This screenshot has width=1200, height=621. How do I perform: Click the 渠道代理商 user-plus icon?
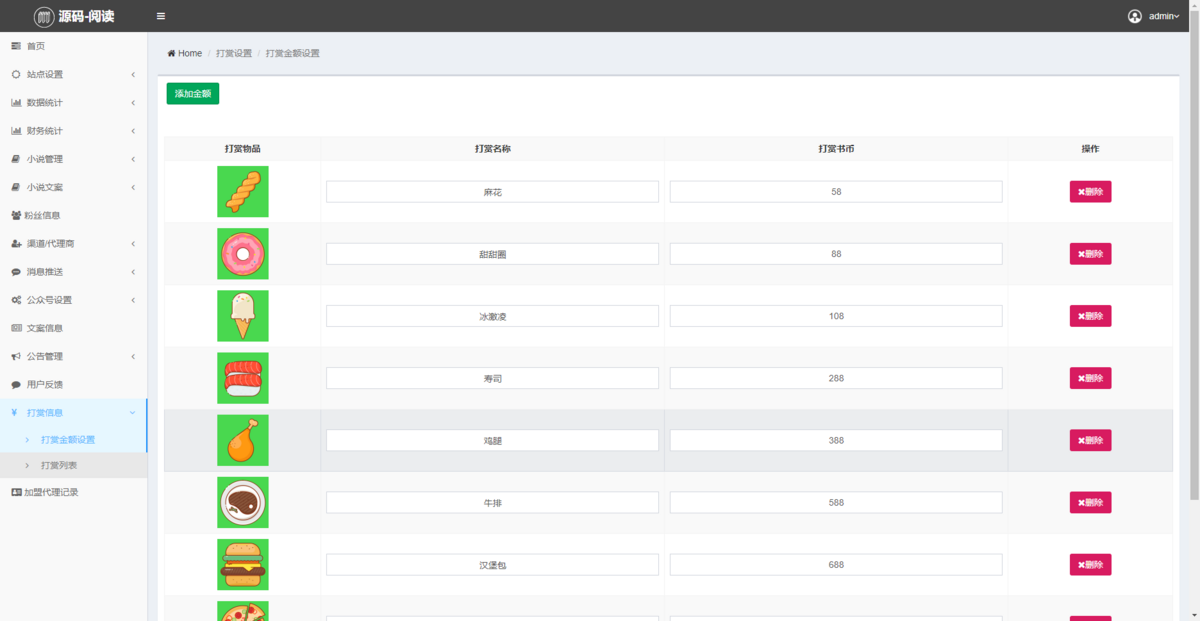pyautogui.click(x=16, y=243)
